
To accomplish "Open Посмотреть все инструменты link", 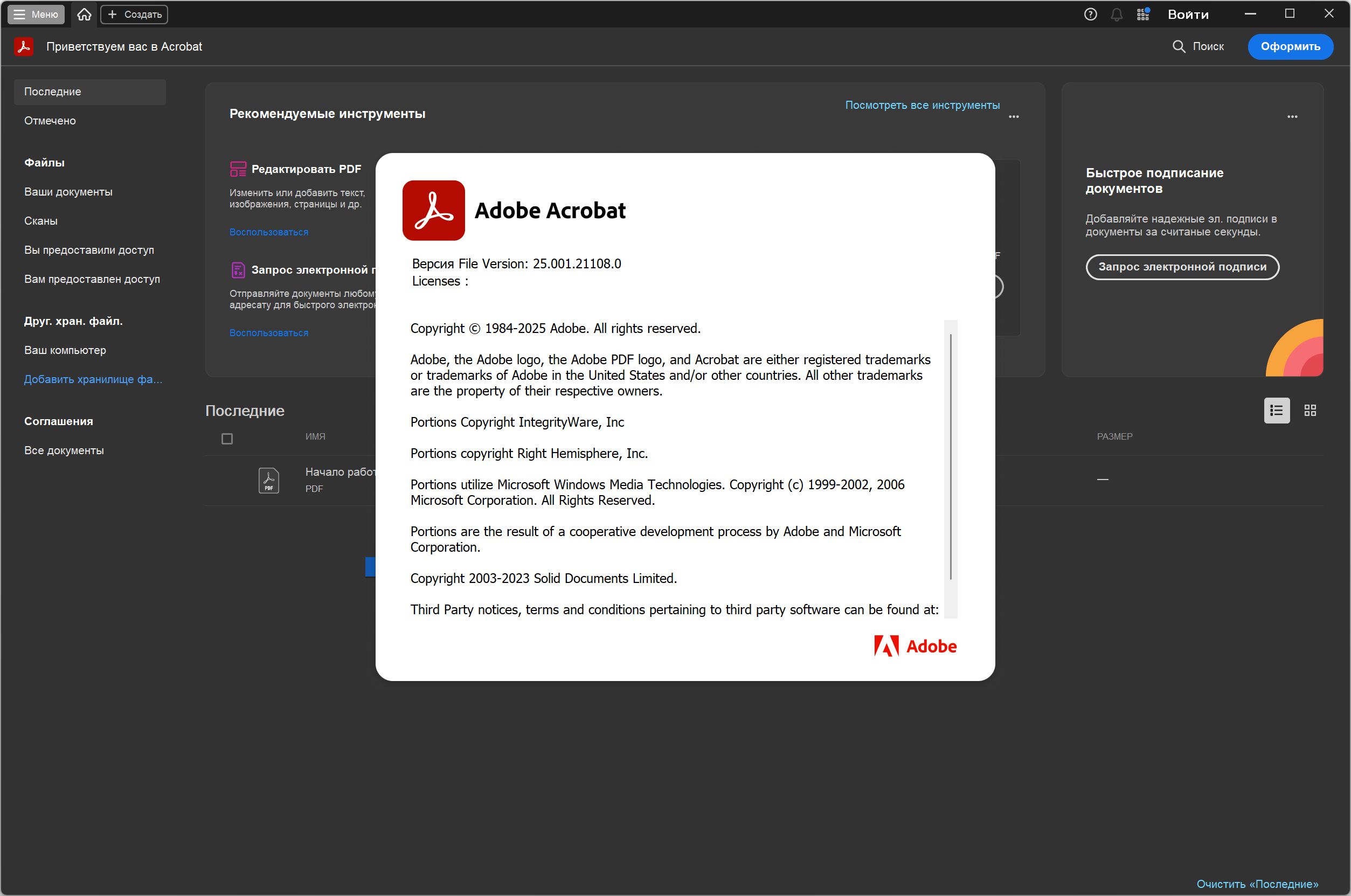I will point(922,105).
